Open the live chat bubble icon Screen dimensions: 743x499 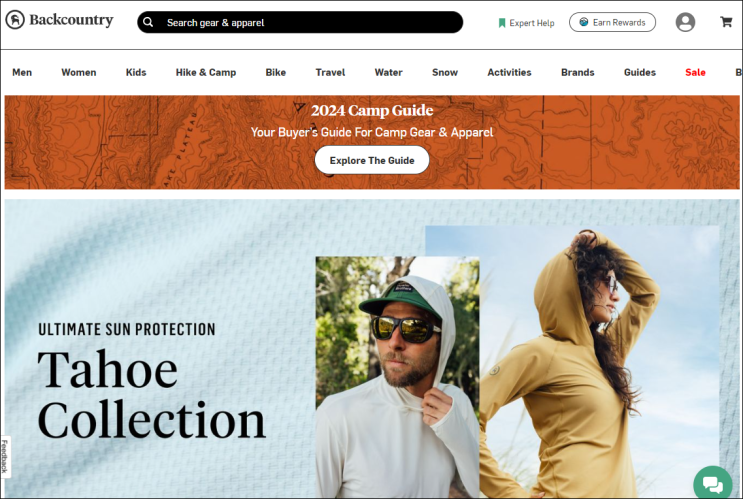pyautogui.click(x=713, y=484)
